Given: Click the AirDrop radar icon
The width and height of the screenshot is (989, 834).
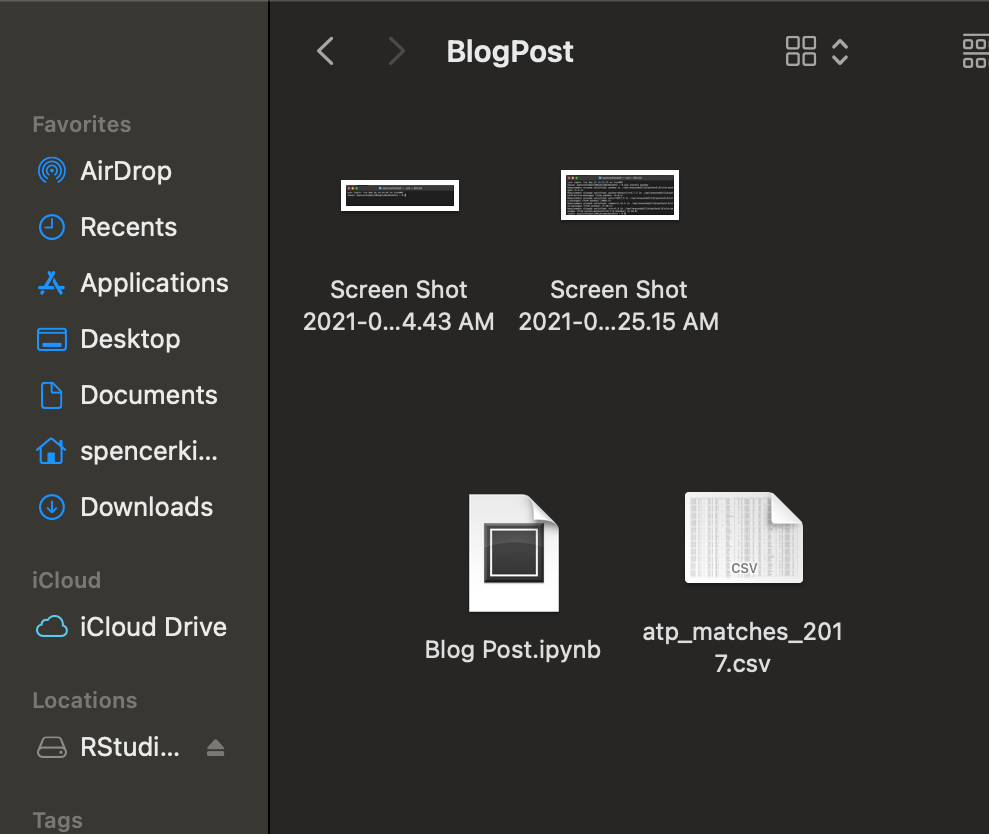Looking at the screenshot, I should (x=51, y=171).
